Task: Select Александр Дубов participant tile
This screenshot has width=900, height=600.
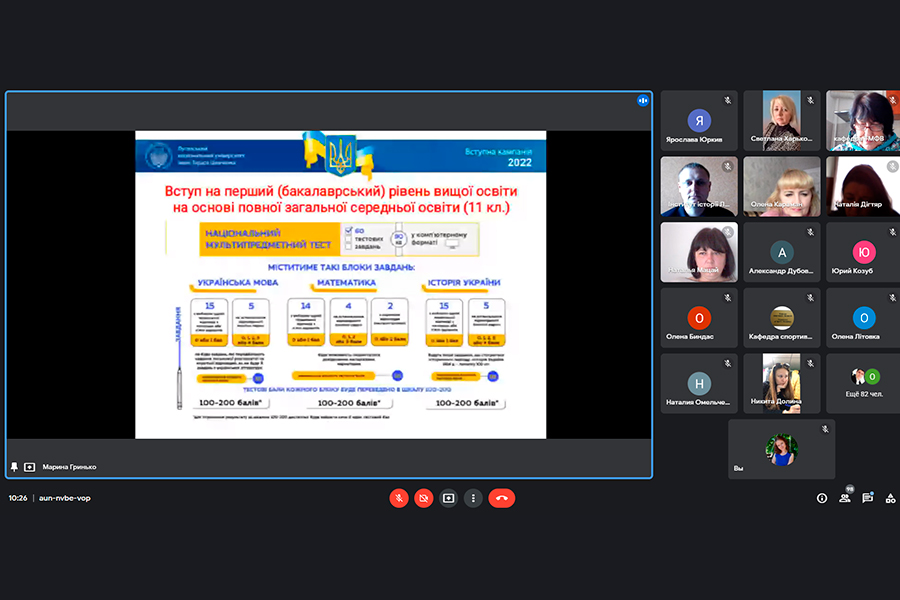Action: pyautogui.click(x=782, y=252)
